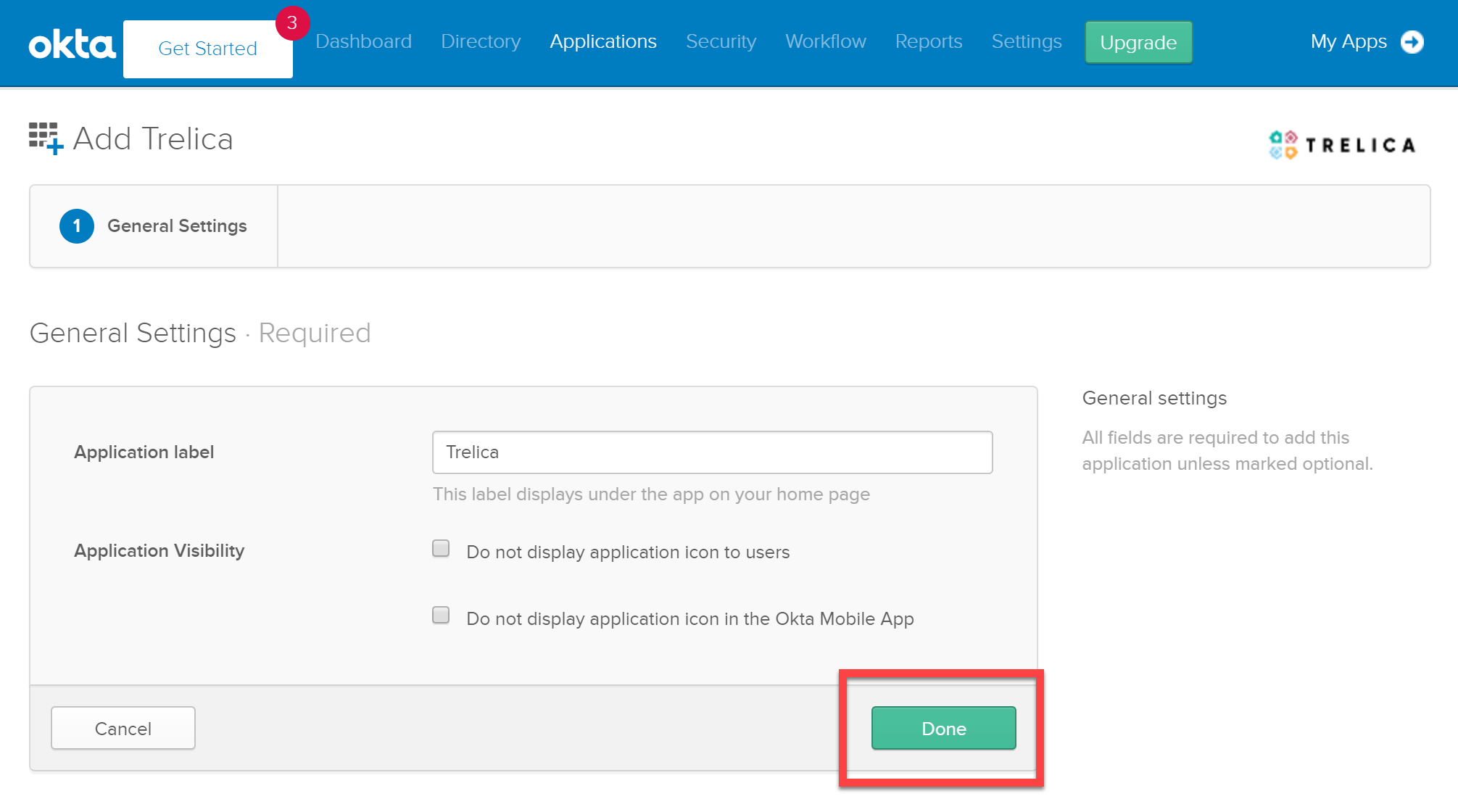Click the 'Add Trelica' page heading
This screenshot has width=1458, height=812.
tap(153, 138)
